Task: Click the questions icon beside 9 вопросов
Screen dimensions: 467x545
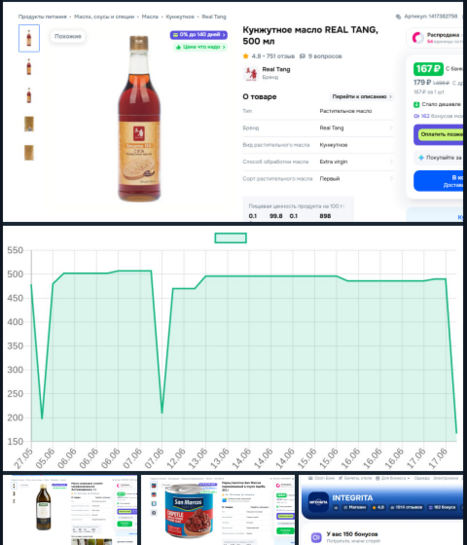Action: (302, 56)
